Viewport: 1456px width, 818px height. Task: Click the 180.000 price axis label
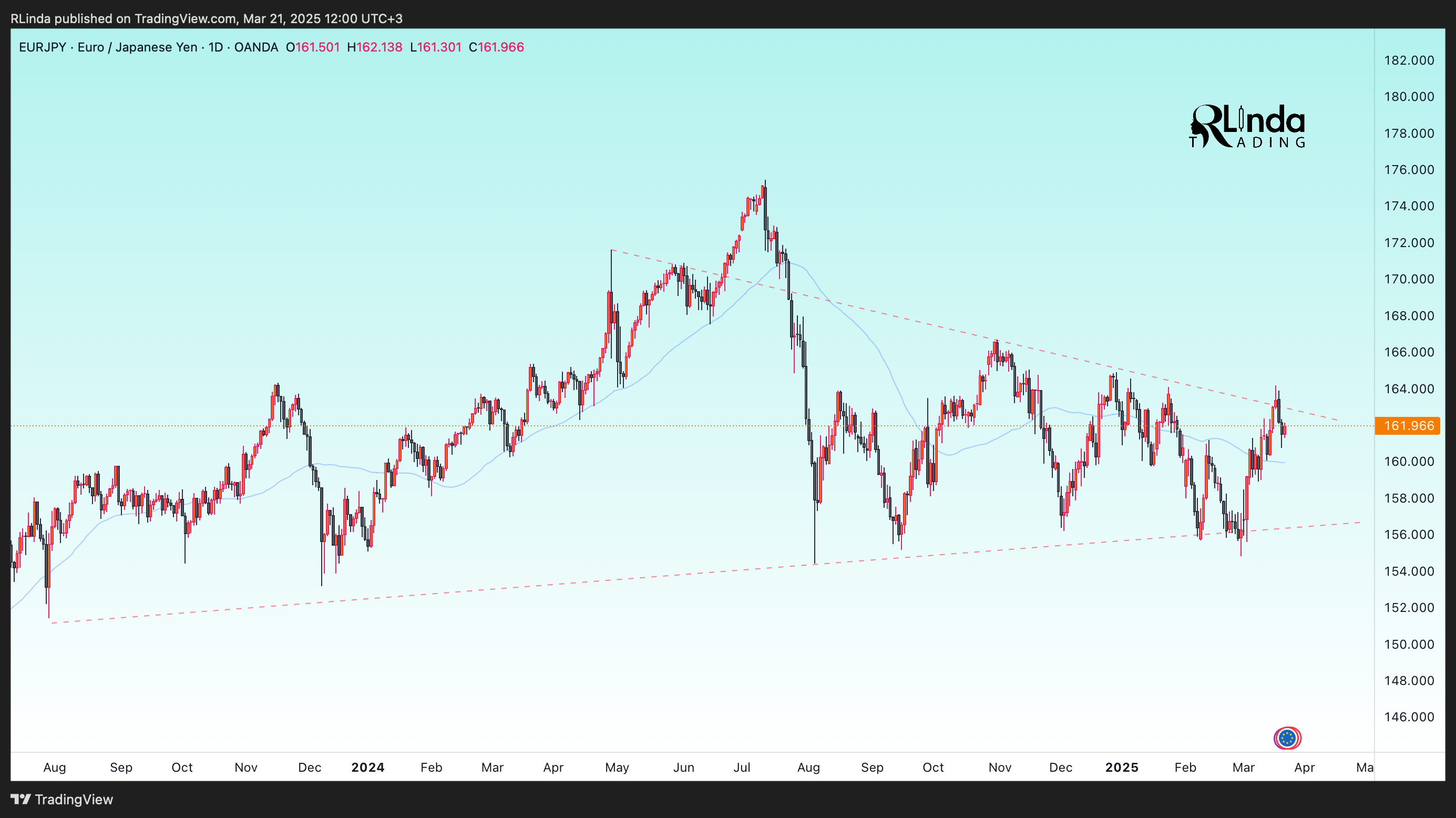click(1409, 97)
